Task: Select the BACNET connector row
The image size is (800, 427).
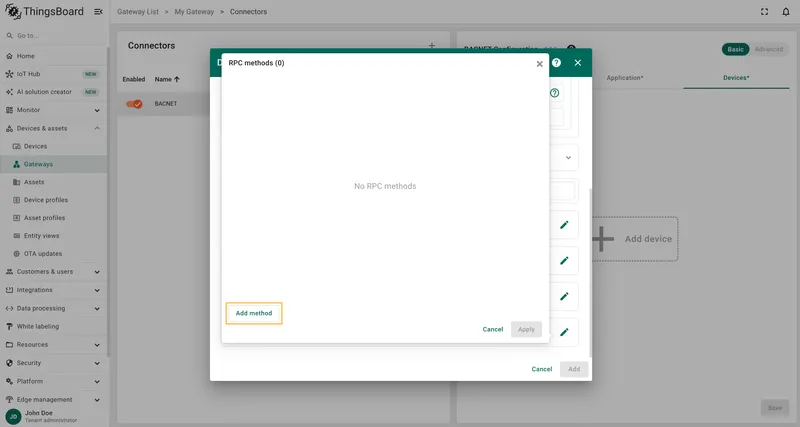Action: [163, 104]
